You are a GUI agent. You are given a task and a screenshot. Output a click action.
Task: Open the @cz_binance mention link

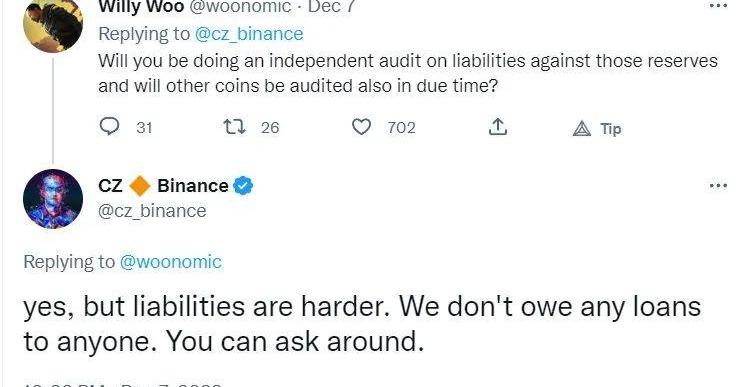point(249,34)
